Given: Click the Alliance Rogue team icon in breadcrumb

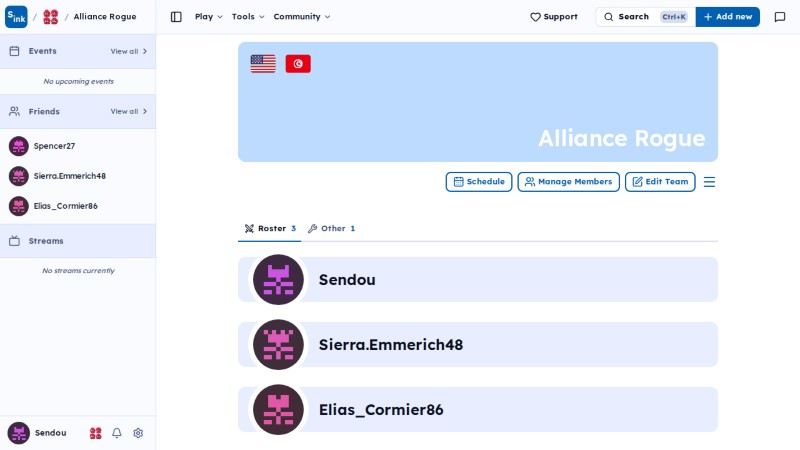Looking at the screenshot, I should click(x=51, y=17).
